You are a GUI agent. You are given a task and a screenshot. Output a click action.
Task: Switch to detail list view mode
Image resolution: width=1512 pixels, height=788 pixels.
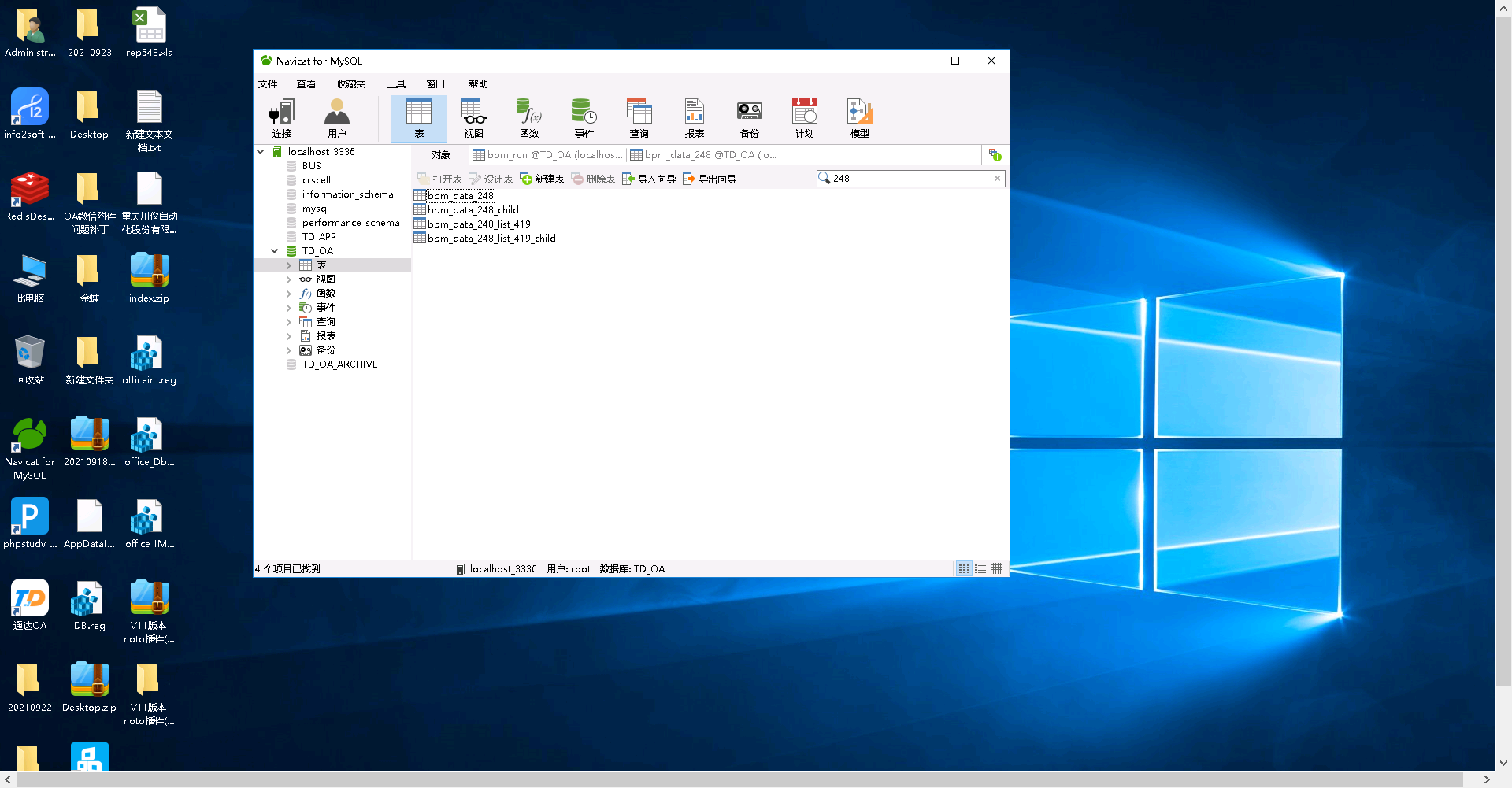click(980, 569)
